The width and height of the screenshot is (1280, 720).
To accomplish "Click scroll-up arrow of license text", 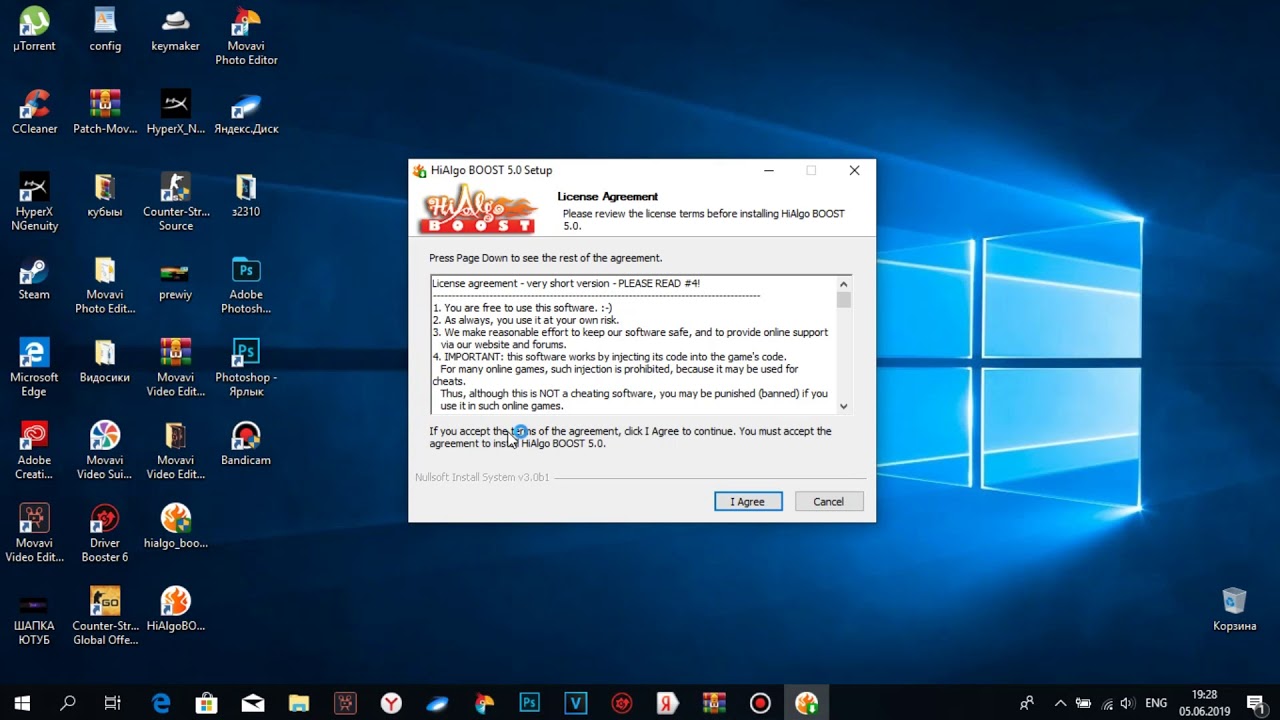I will coord(844,284).
